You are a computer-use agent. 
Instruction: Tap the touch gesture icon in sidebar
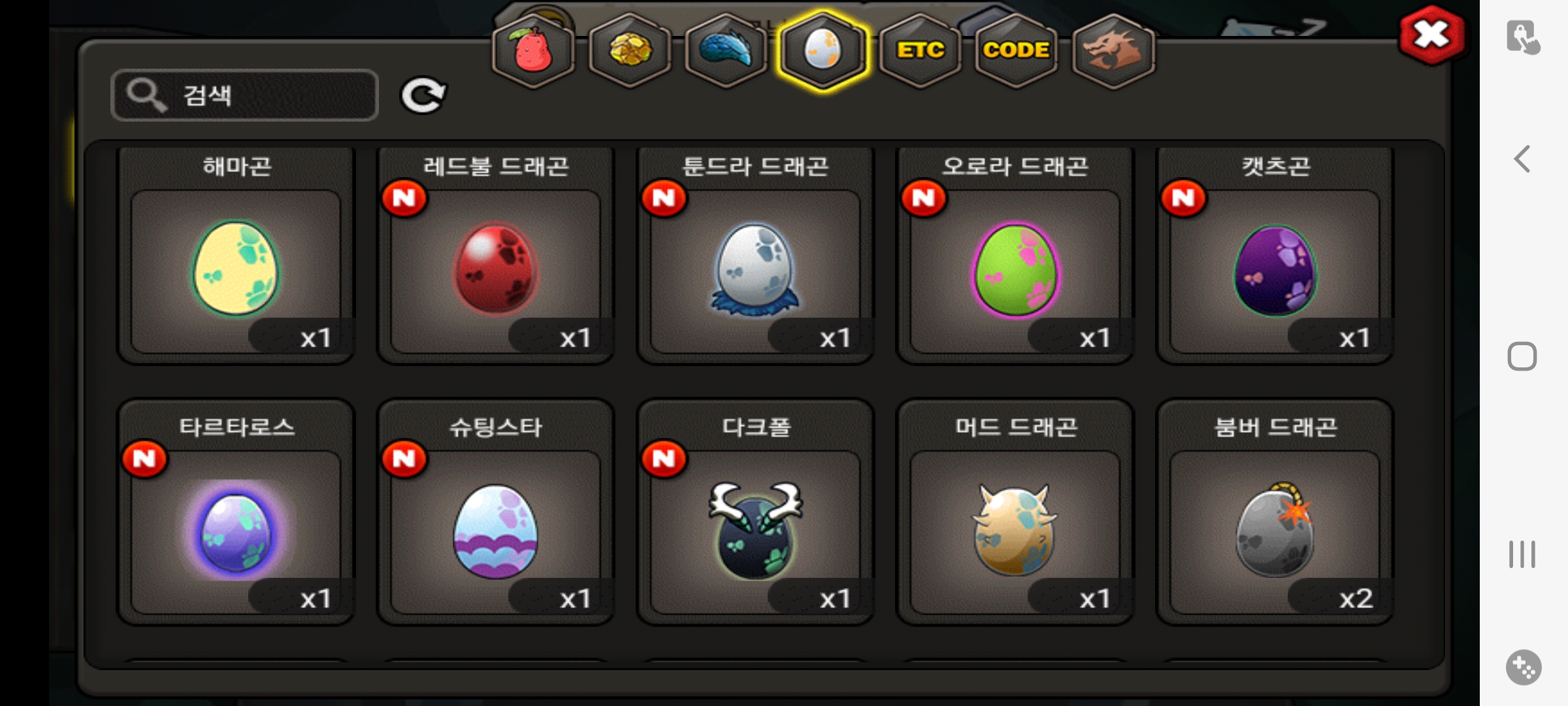click(x=1524, y=37)
